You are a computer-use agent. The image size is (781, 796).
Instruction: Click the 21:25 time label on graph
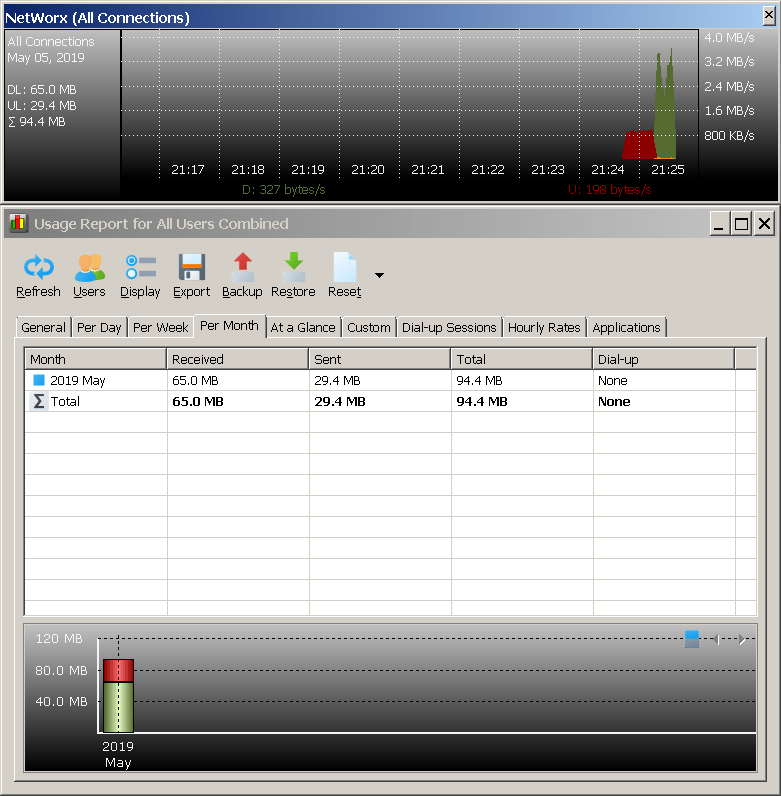(667, 170)
